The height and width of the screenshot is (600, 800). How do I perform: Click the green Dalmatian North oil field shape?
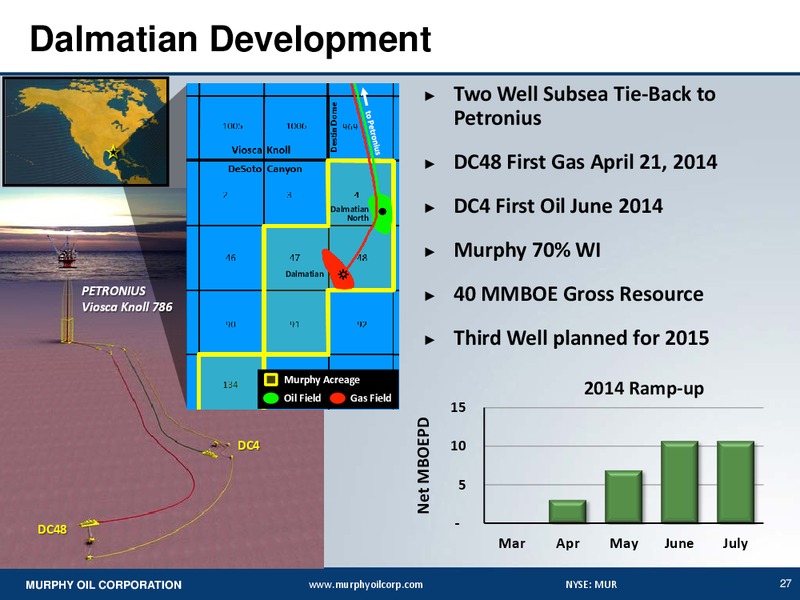click(x=382, y=214)
